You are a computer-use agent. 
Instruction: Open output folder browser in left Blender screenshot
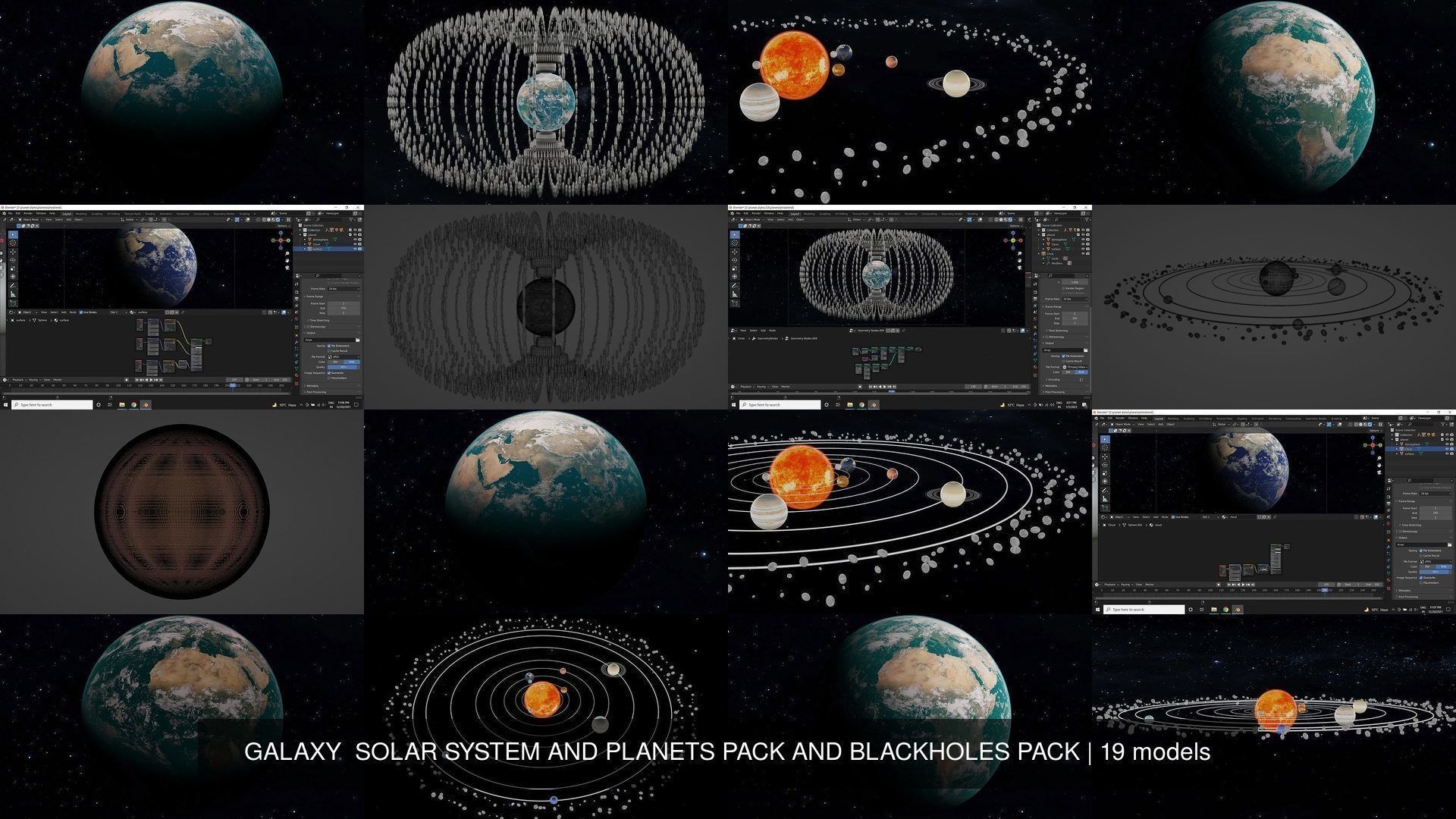pos(357,340)
